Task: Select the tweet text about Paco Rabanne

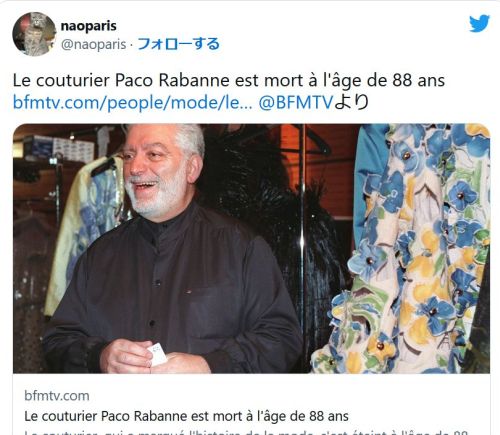Action: (x=229, y=80)
